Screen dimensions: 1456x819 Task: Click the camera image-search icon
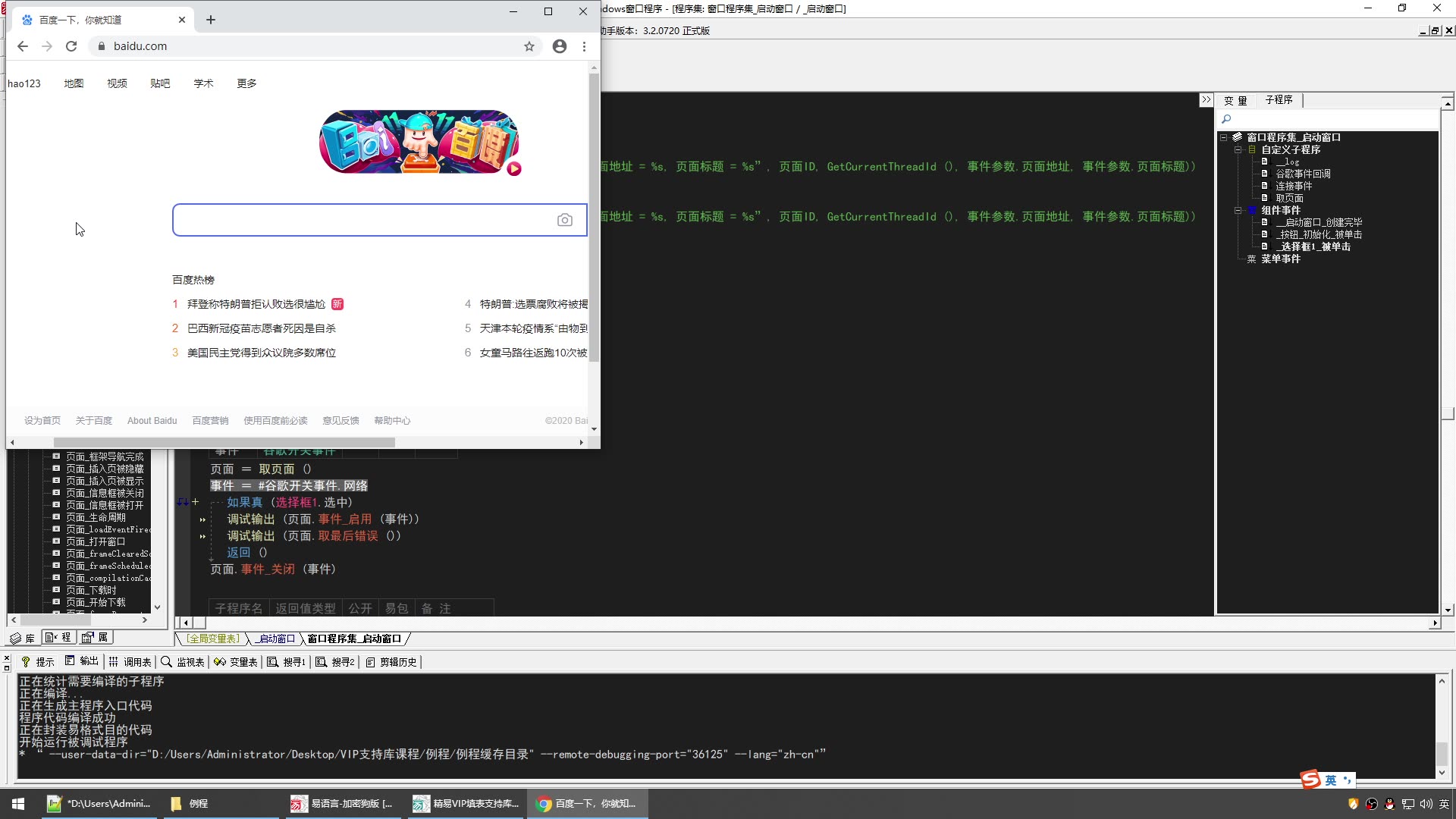[565, 220]
